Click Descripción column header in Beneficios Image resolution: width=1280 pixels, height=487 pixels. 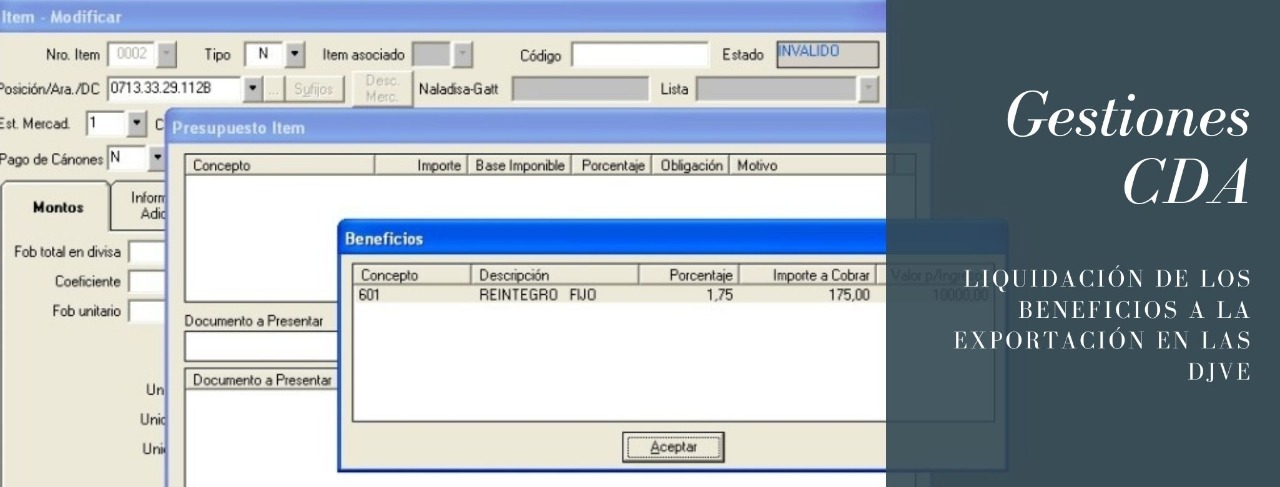[x=555, y=275]
